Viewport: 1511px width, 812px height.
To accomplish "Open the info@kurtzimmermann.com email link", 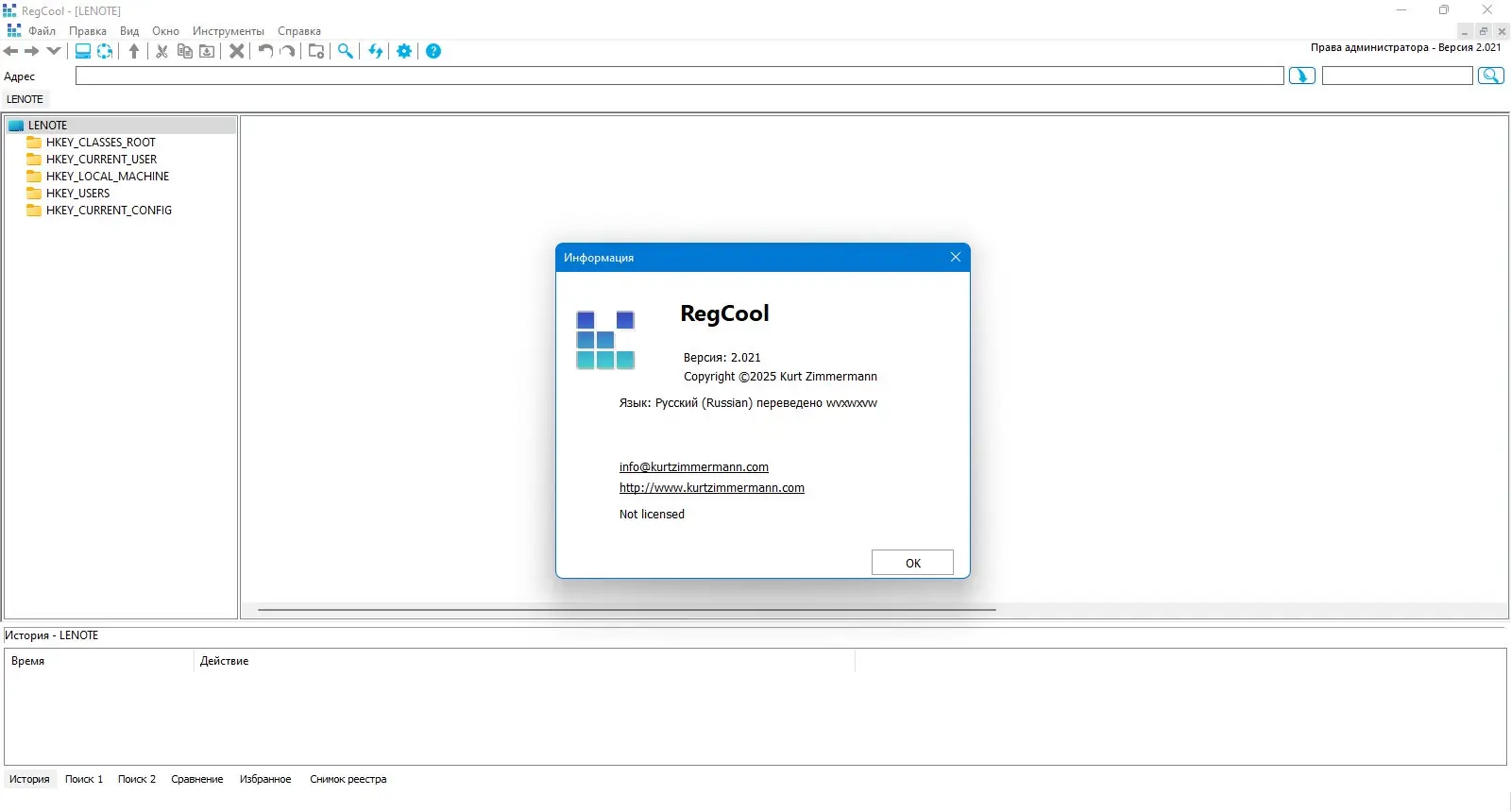I will [x=694, y=466].
